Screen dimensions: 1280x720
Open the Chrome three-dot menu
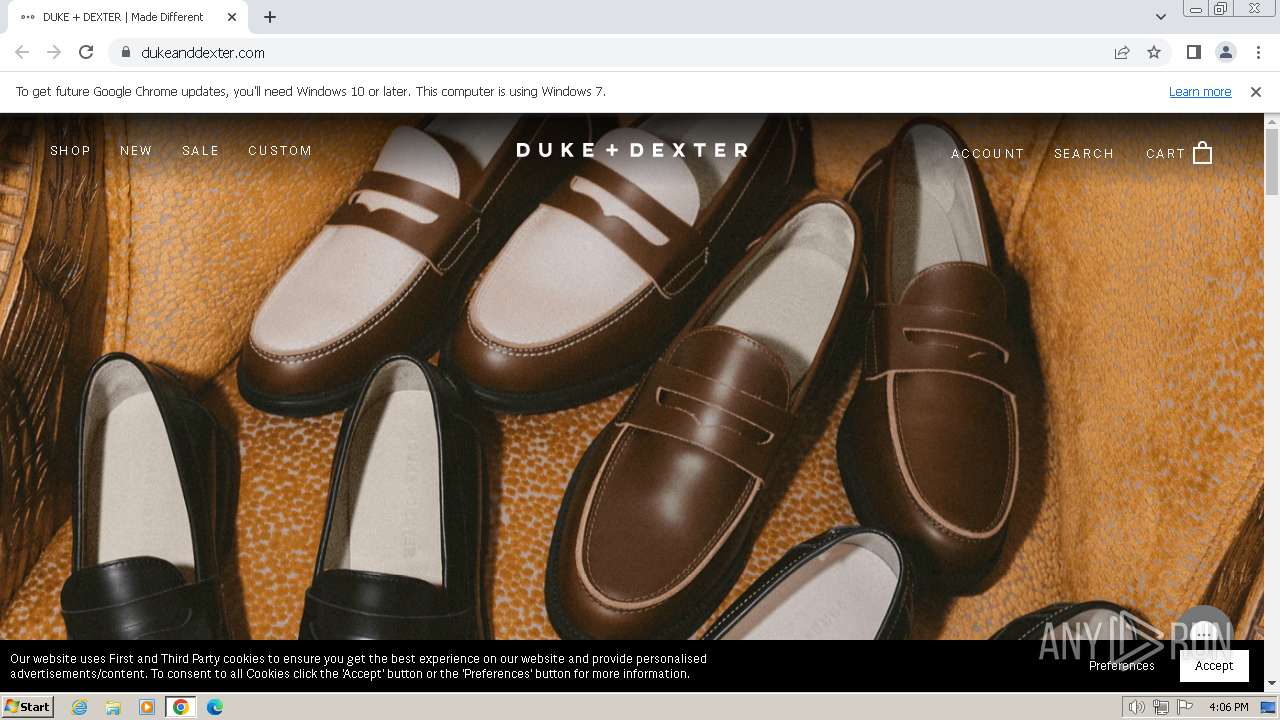(x=1258, y=52)
